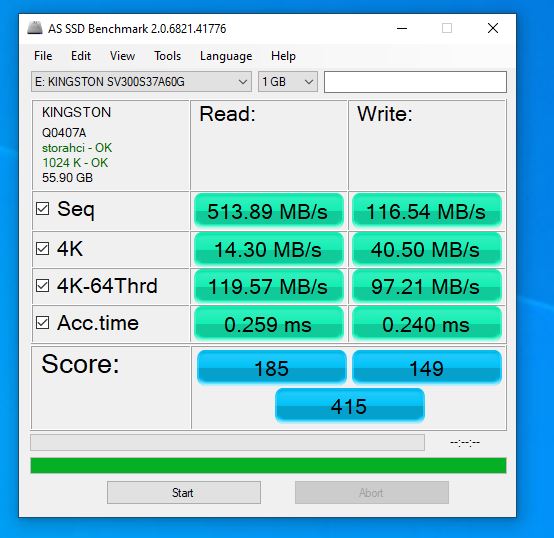
Task: Close the AS SSD Benchmark window
Action: pos(493,28)
